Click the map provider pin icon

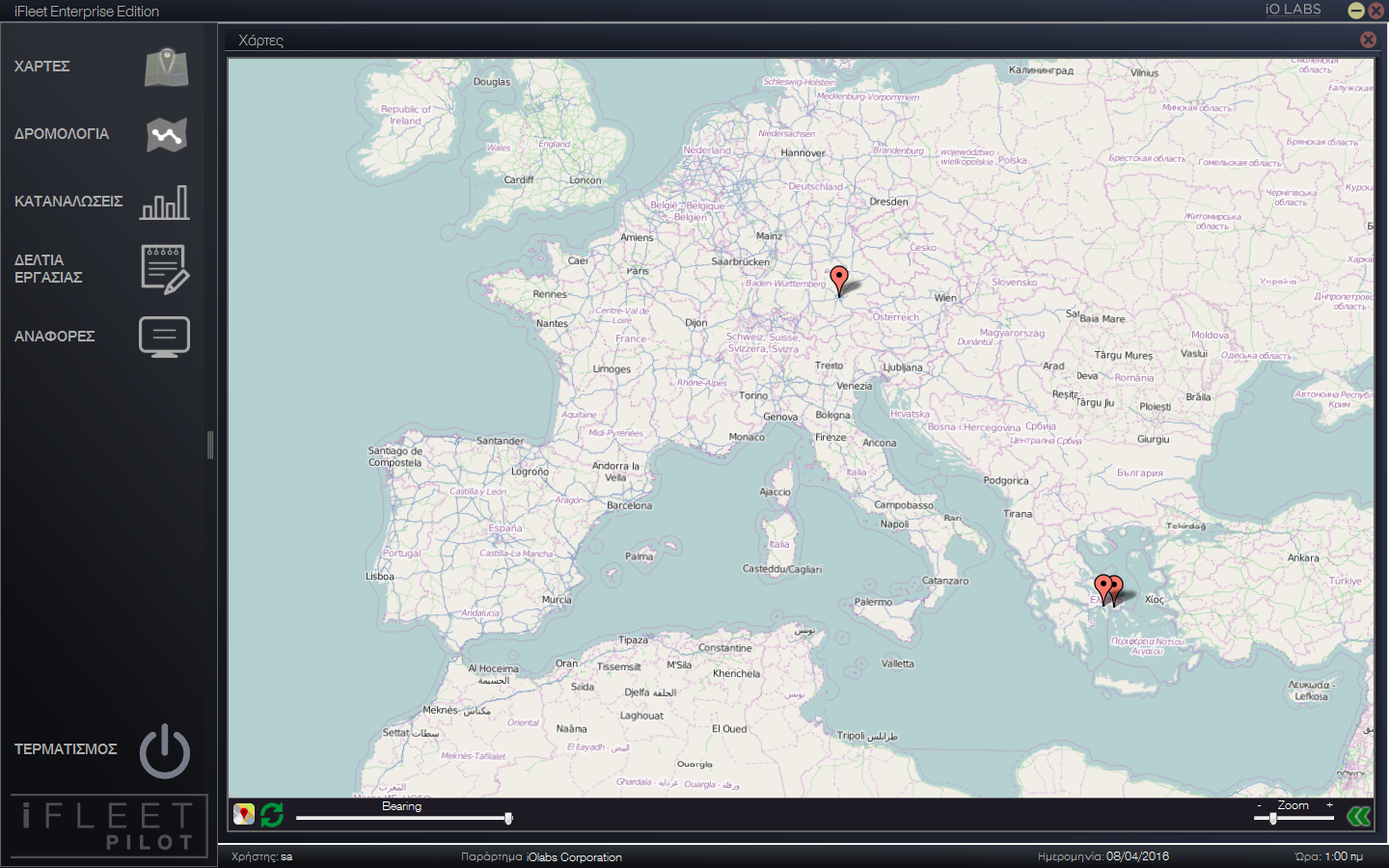point(244,815)
